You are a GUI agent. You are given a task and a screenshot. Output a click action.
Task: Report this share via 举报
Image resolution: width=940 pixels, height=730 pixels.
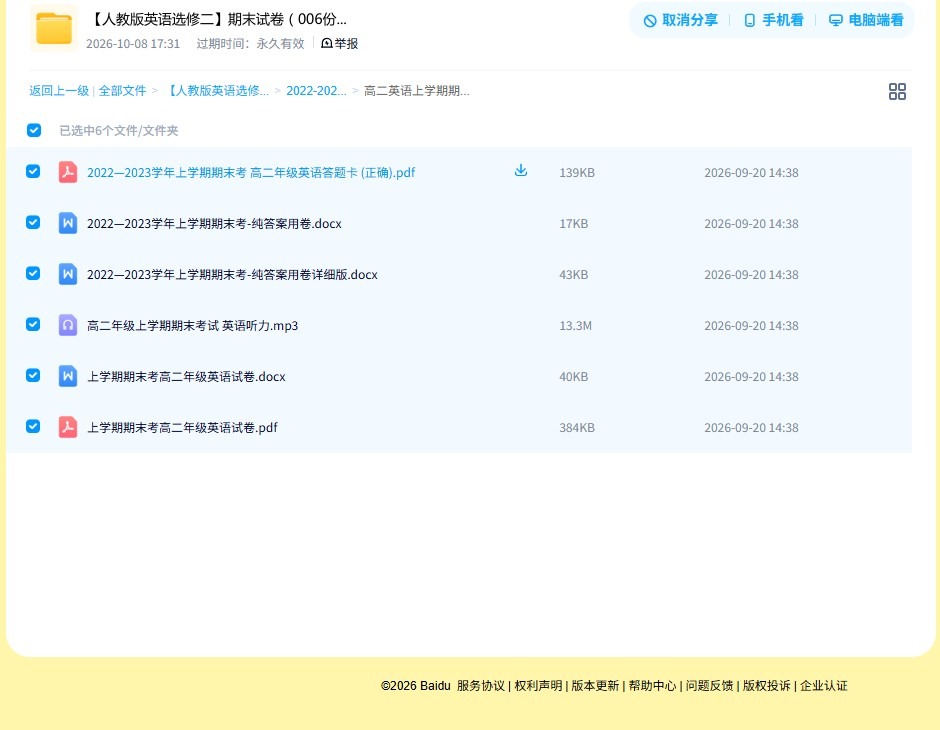(340, 43)
